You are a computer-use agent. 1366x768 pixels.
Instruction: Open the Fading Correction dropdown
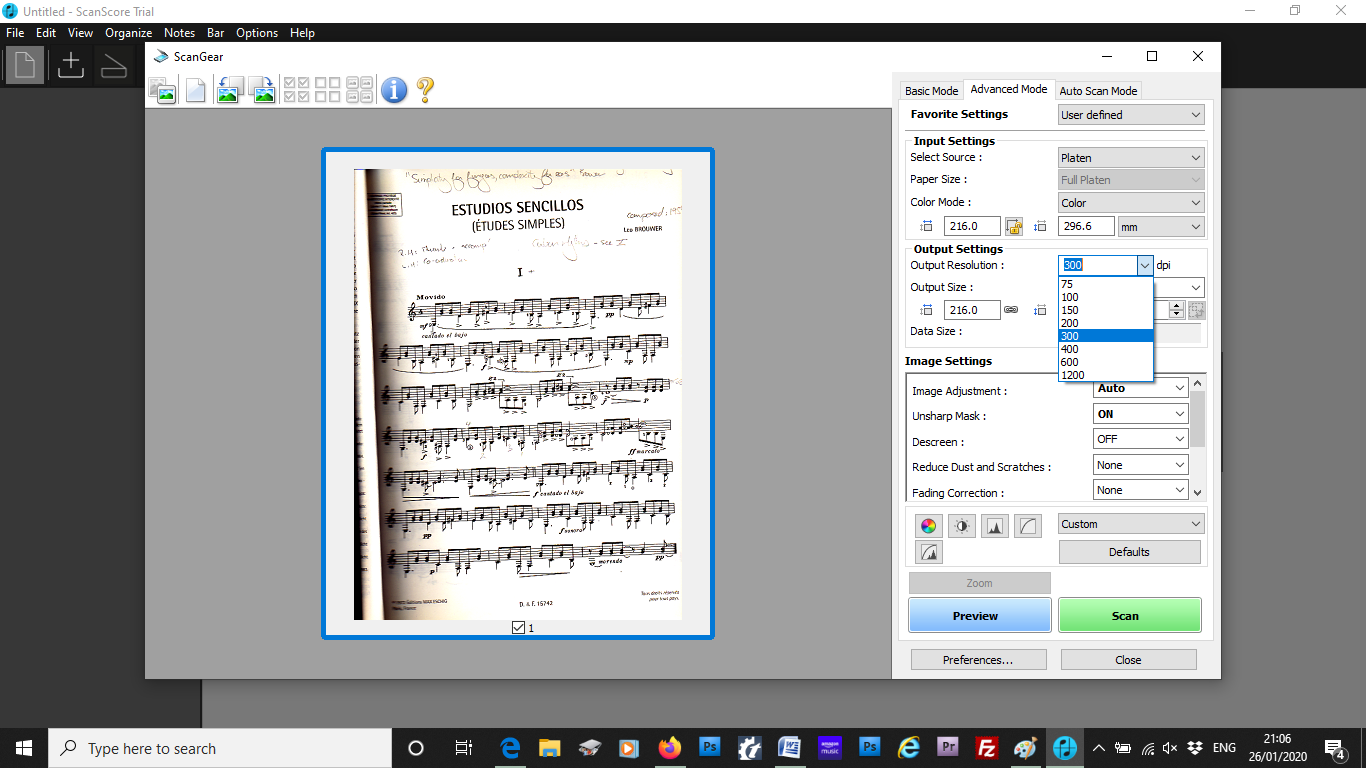[1141, 490]
